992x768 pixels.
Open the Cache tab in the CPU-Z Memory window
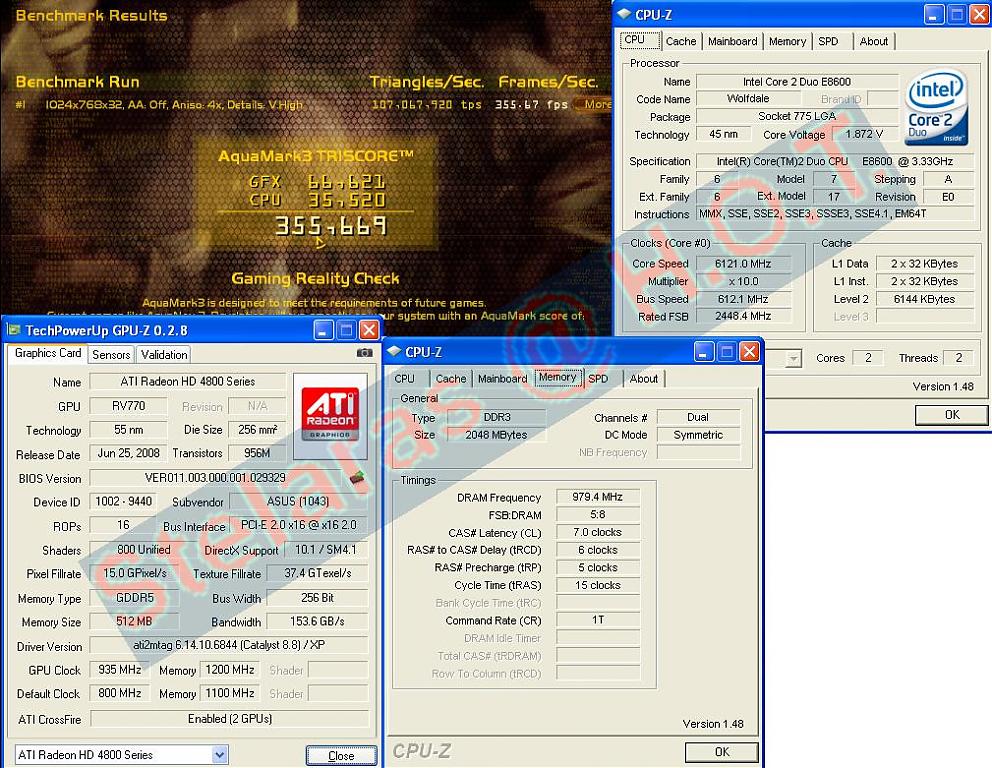451,379
